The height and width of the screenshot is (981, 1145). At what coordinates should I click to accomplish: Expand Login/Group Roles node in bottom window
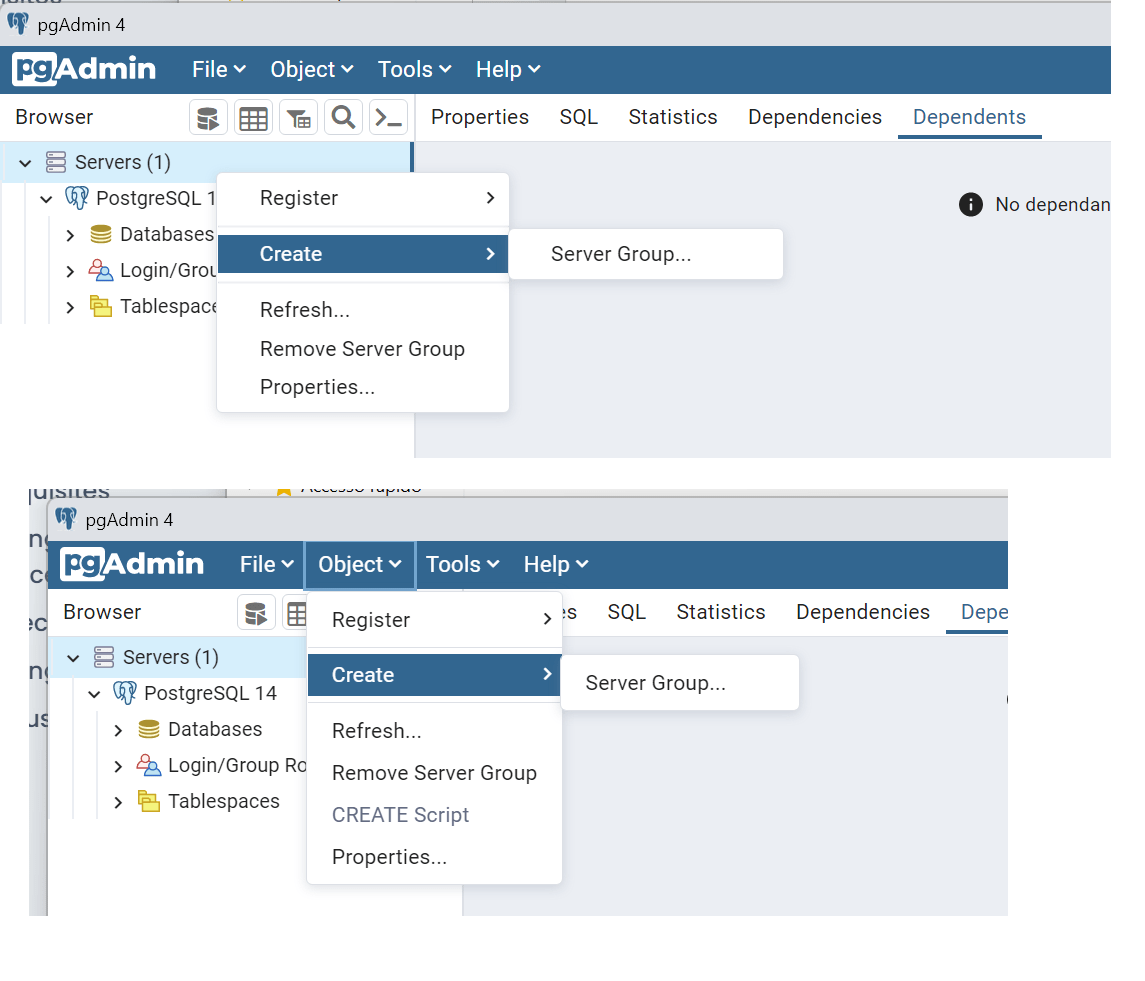click(x=118, y=766)
